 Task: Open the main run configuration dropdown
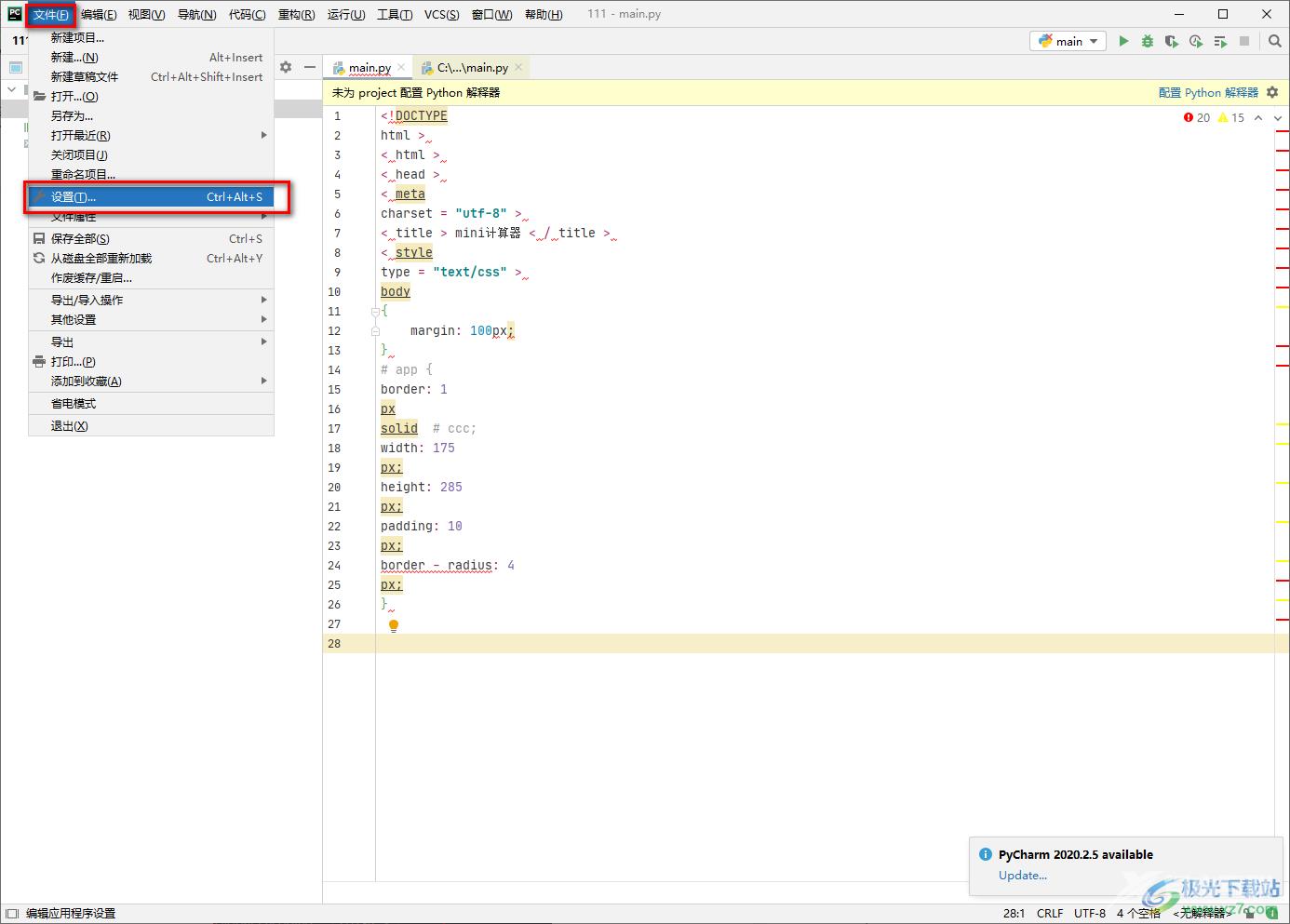1068,41
